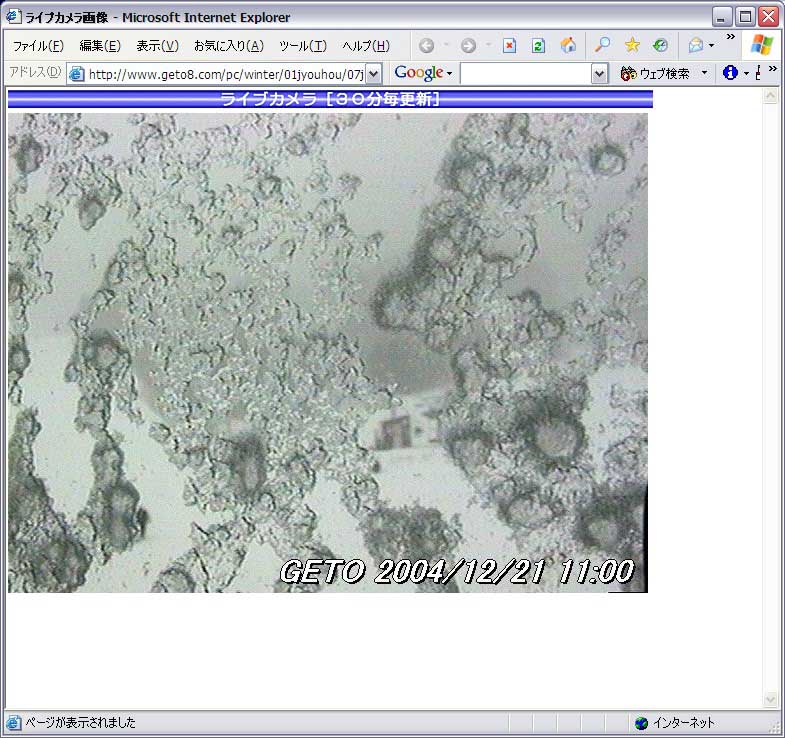
Task: Click the page icon in the address bar
Action: pos(77,74)
